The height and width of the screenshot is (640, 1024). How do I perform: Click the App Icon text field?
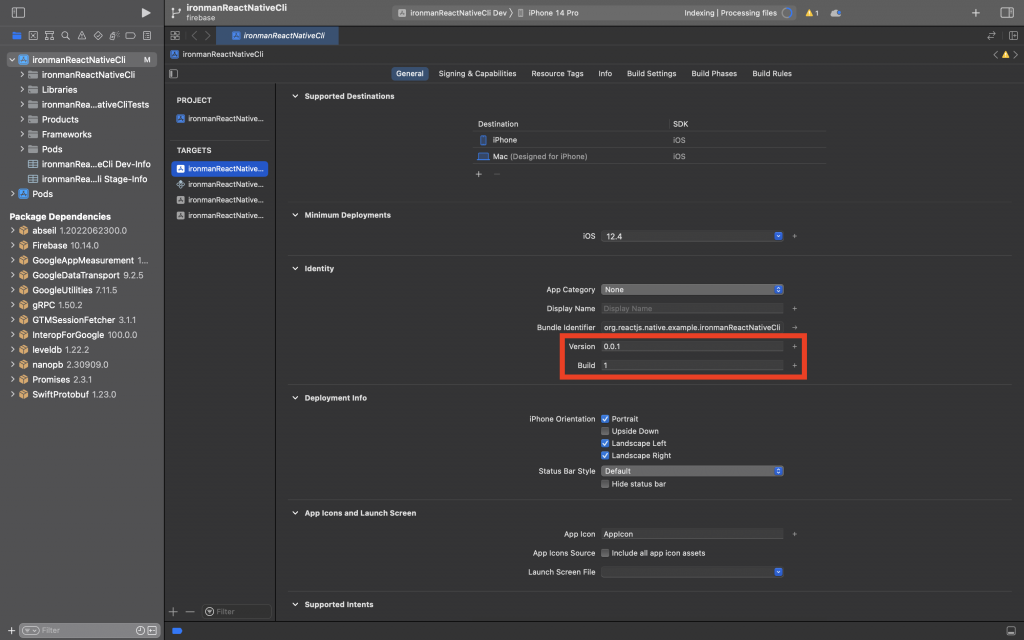pos(692,534)
